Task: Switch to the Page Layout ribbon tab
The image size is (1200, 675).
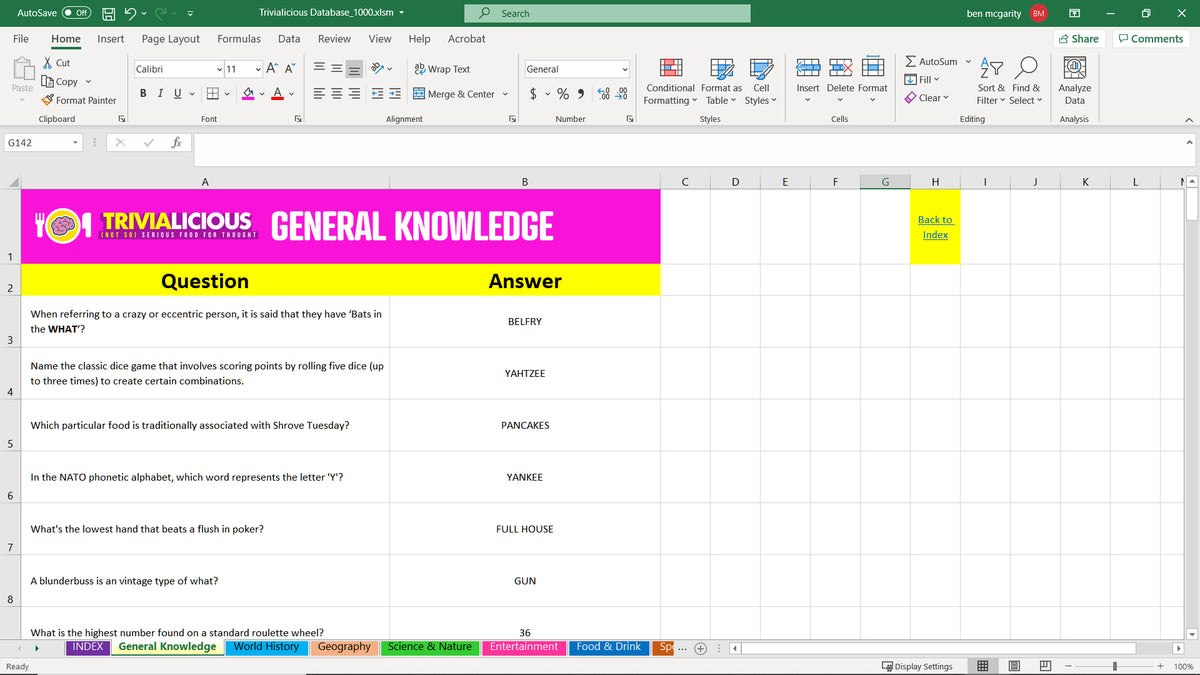Action: [171, 39]
